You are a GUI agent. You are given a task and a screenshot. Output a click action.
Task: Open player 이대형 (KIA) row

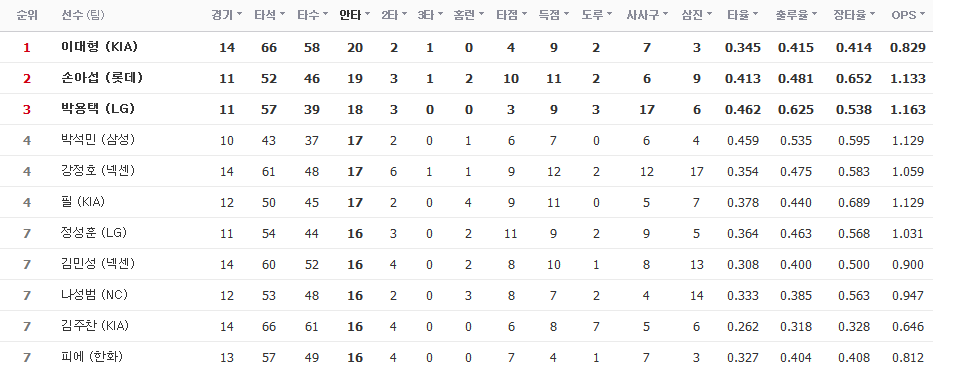point(466,47)
